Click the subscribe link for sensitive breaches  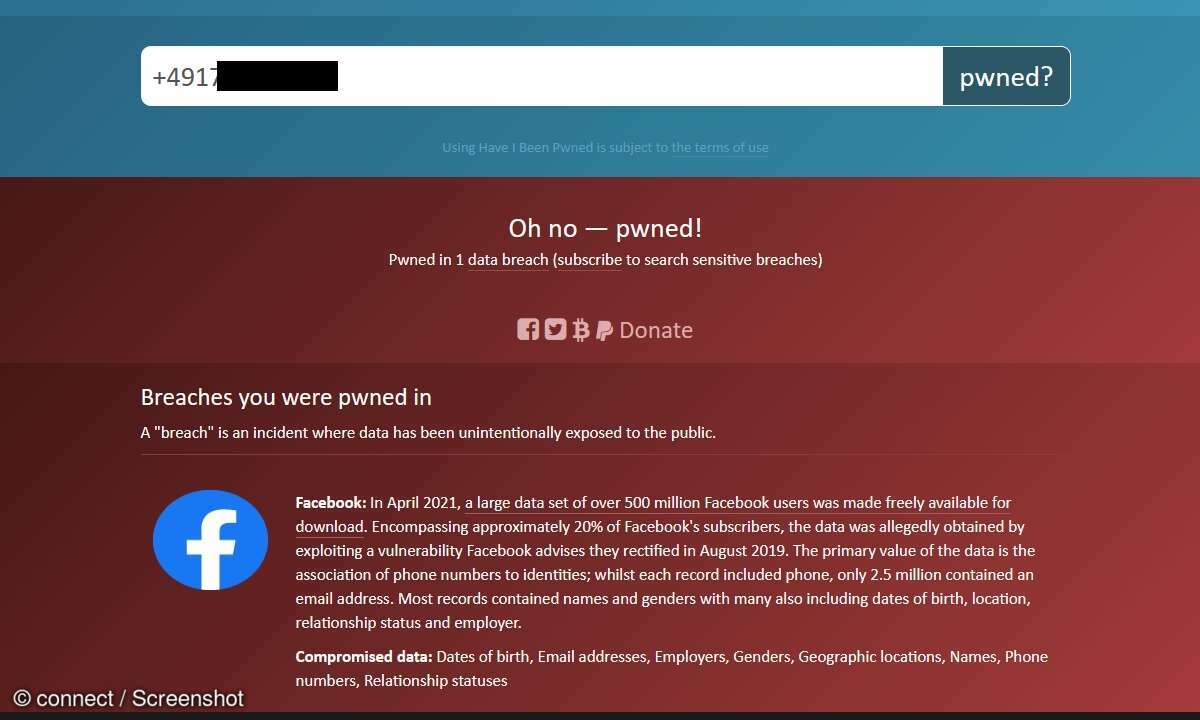click(x=590, y=260)
